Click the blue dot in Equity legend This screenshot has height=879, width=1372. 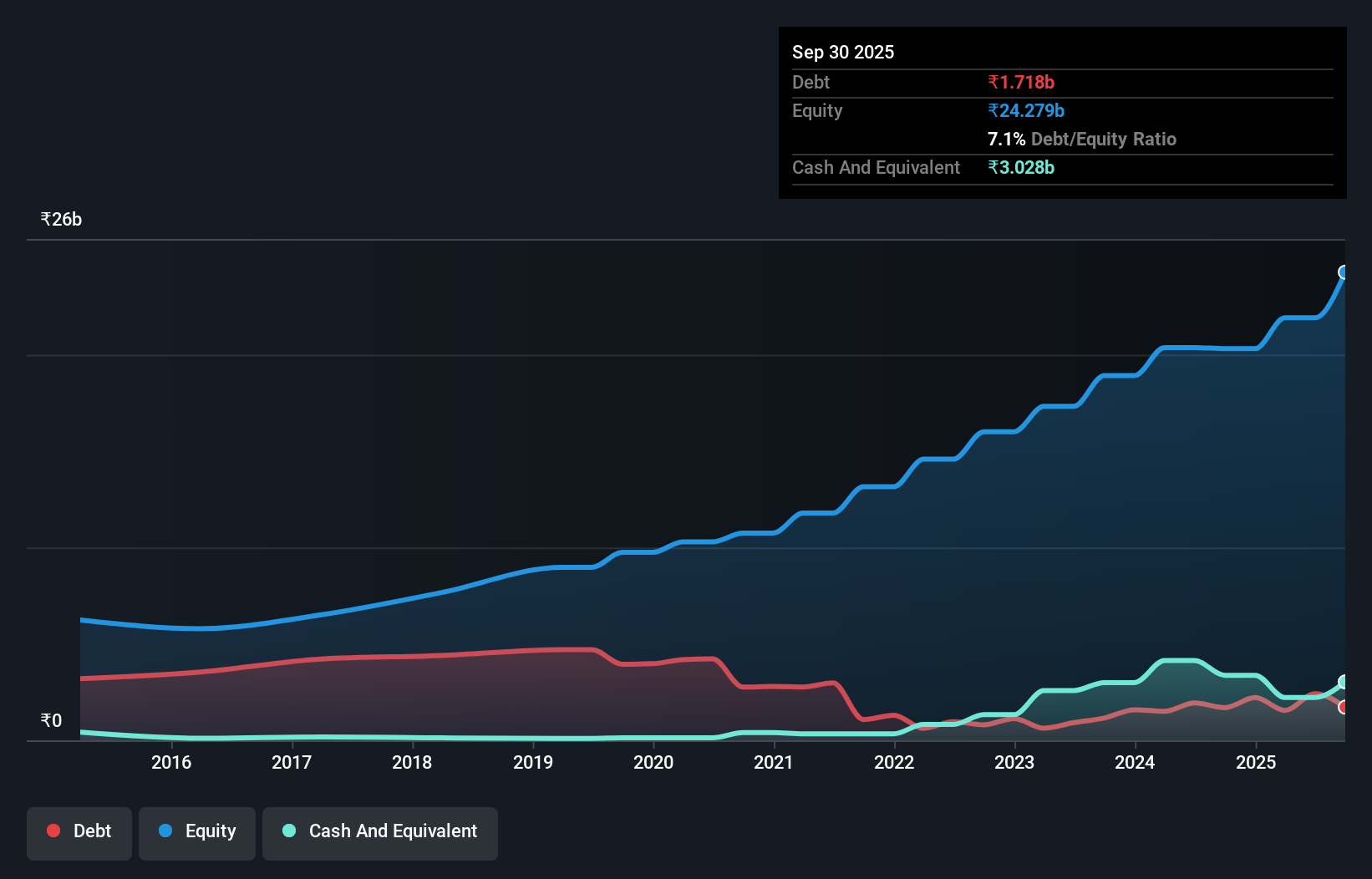[165, 831]
